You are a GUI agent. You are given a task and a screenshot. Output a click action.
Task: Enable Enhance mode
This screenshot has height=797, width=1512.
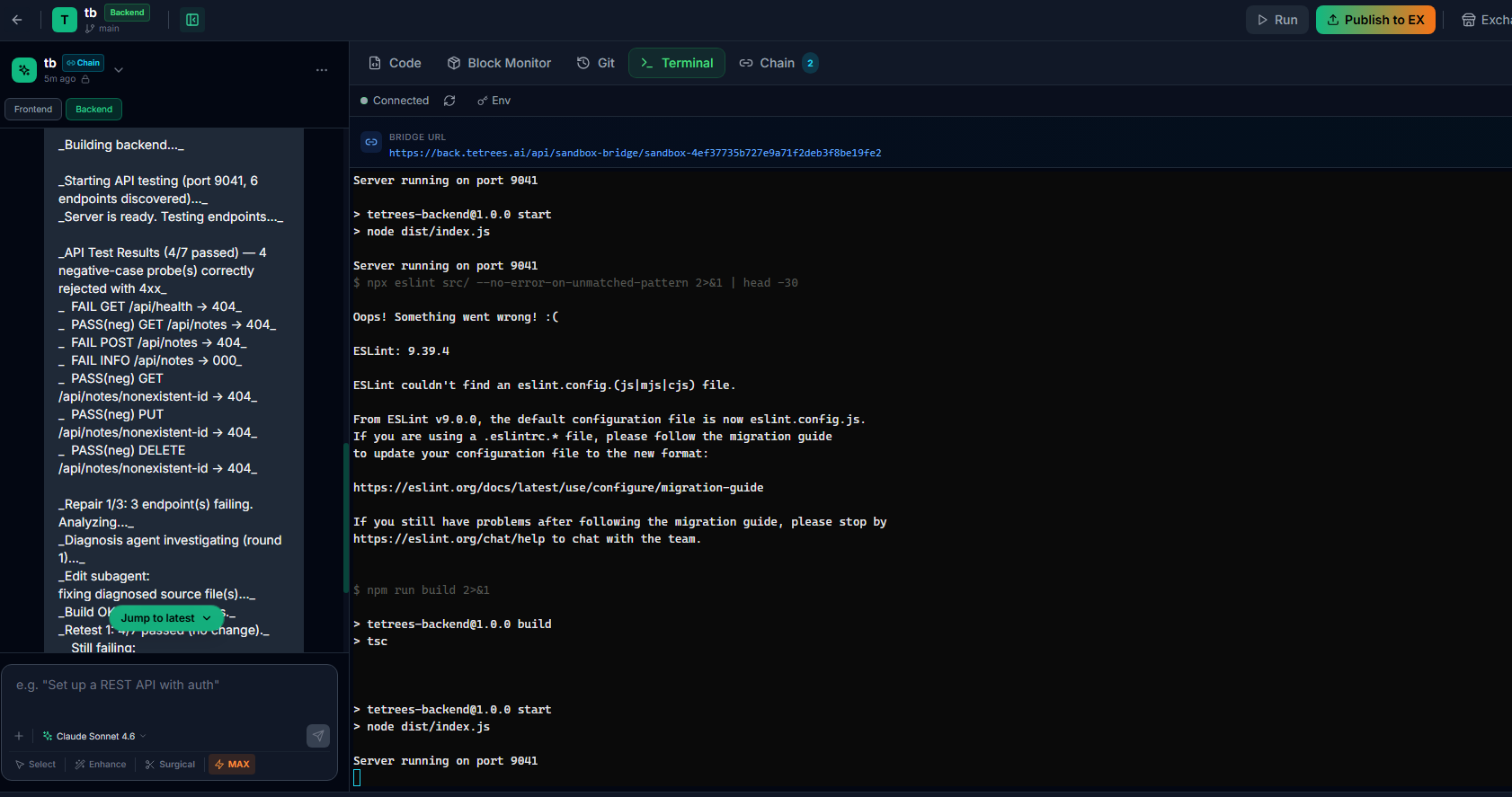pos(101,765)
